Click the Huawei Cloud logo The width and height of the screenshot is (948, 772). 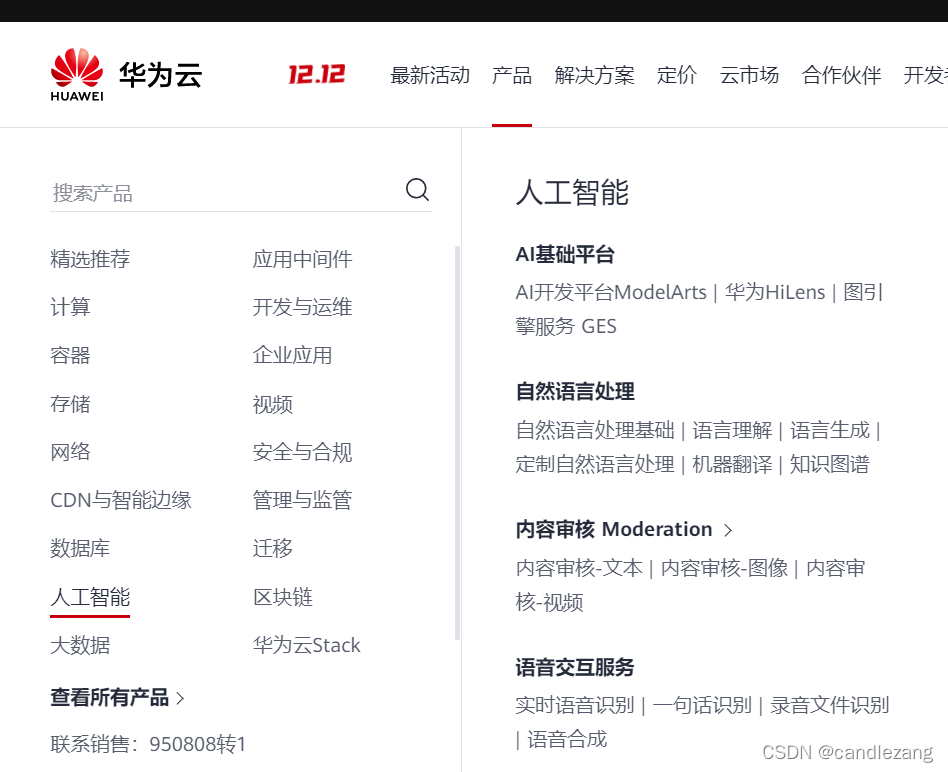[126, 74]
